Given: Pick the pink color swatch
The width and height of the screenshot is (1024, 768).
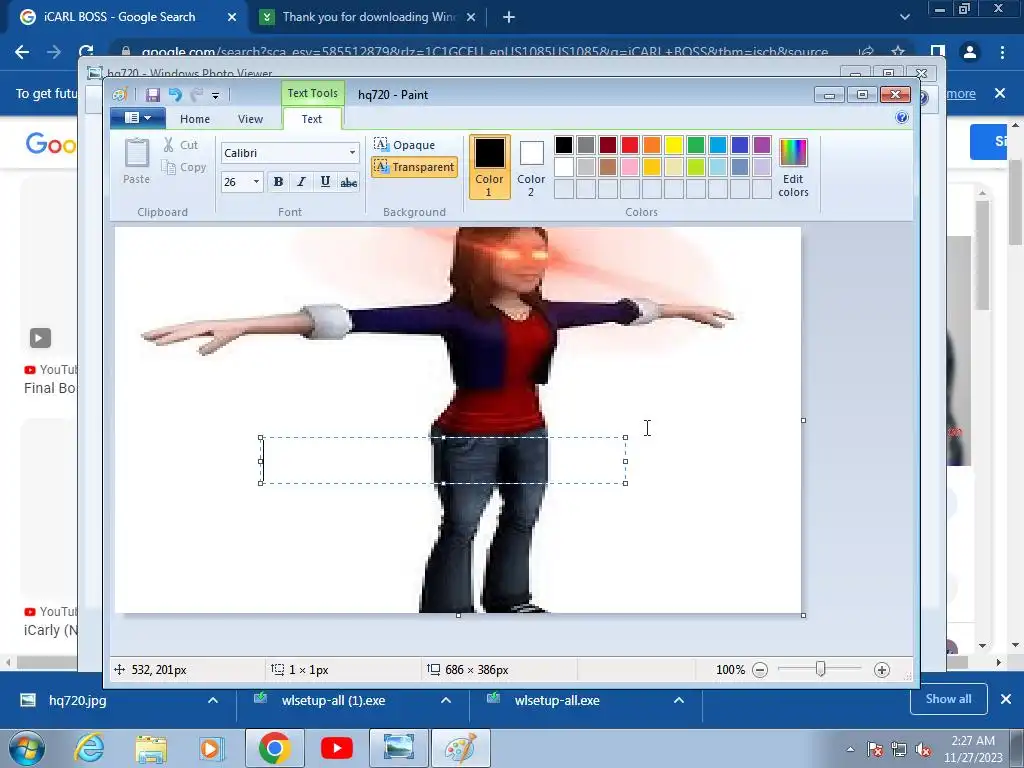Looking at the screenshot, I should click(x=630, y=167).
